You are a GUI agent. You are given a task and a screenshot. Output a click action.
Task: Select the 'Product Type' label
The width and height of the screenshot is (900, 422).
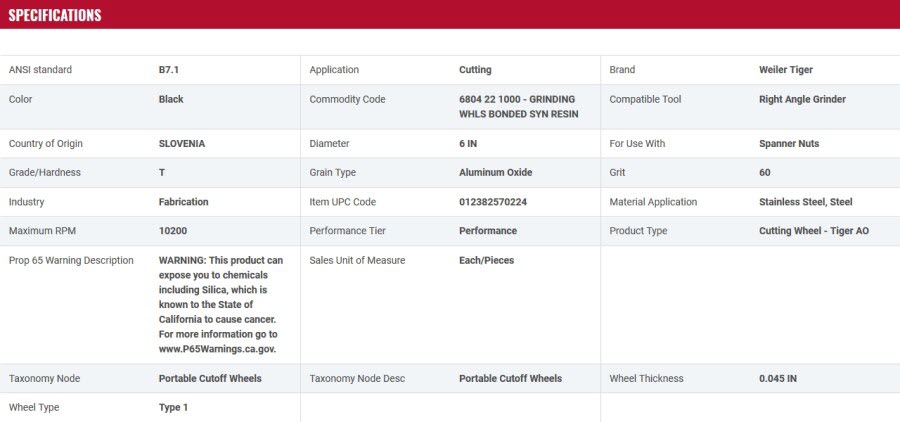(x=638, y=231)
